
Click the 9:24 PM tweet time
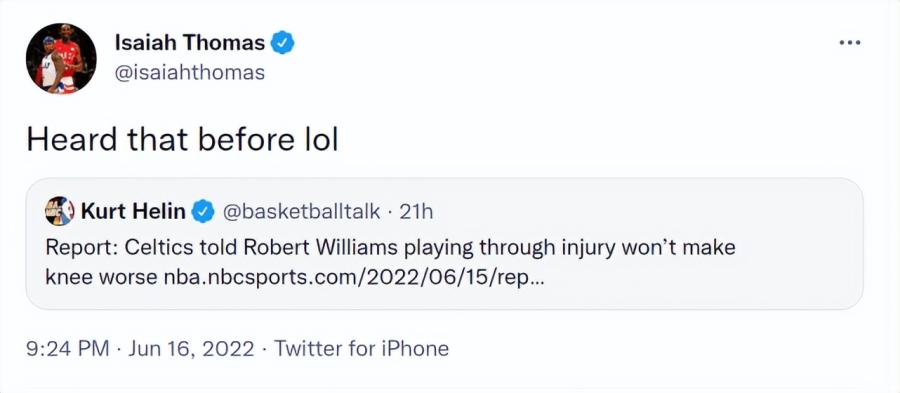click(67, 348)
